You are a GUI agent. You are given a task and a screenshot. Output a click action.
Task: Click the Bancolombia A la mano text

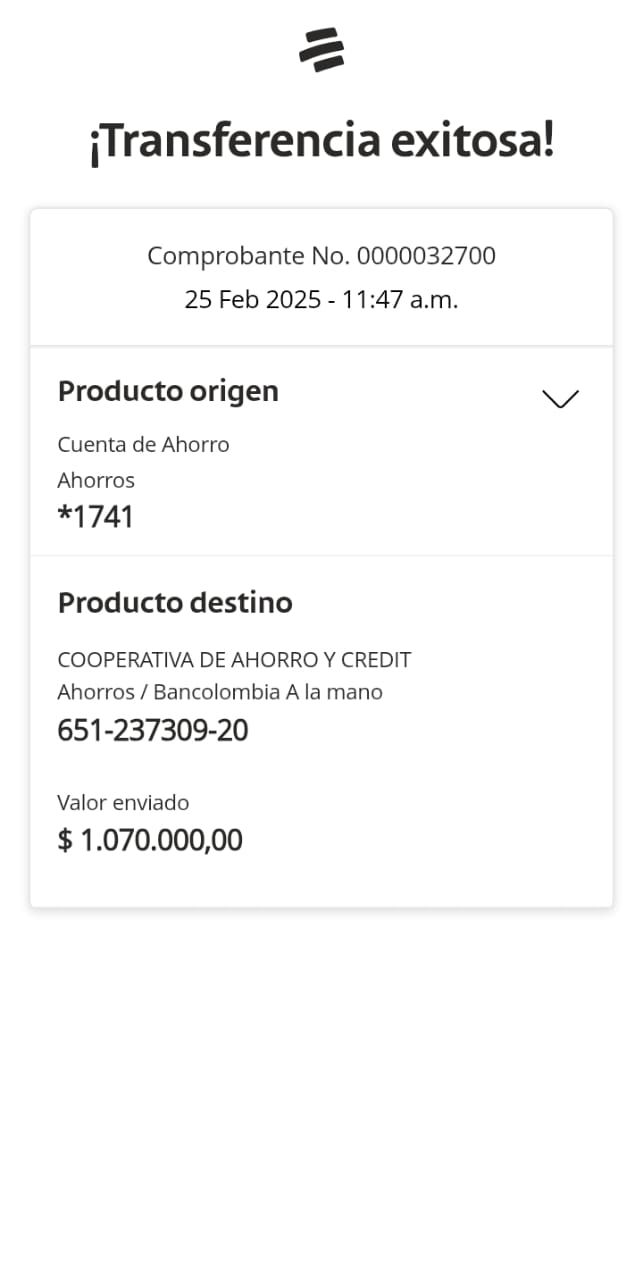[x=268, y=692]
